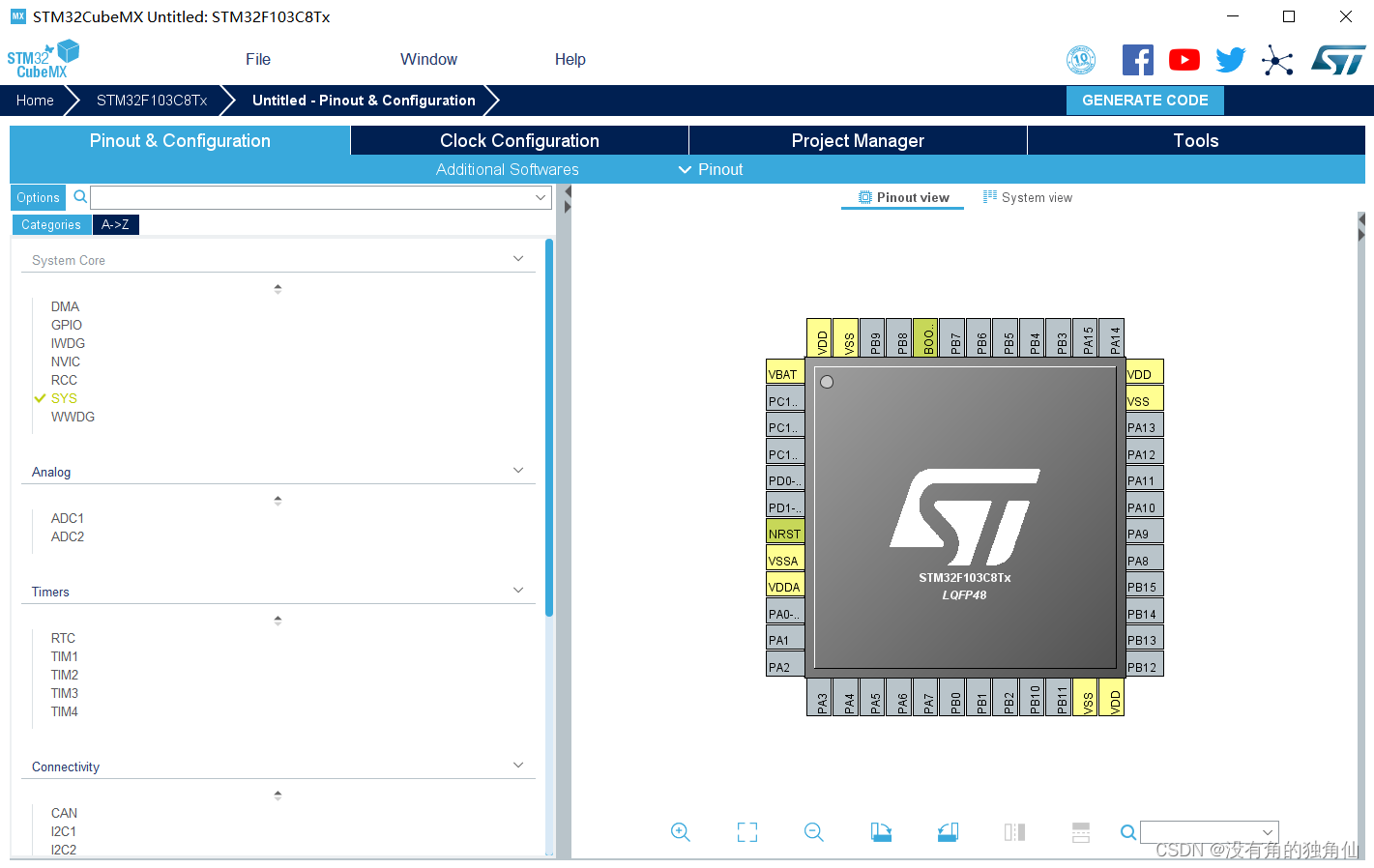Viewport: 1374px width, 868px height.
Task: Select the PA9 pin on chip
Action: 1145,534
